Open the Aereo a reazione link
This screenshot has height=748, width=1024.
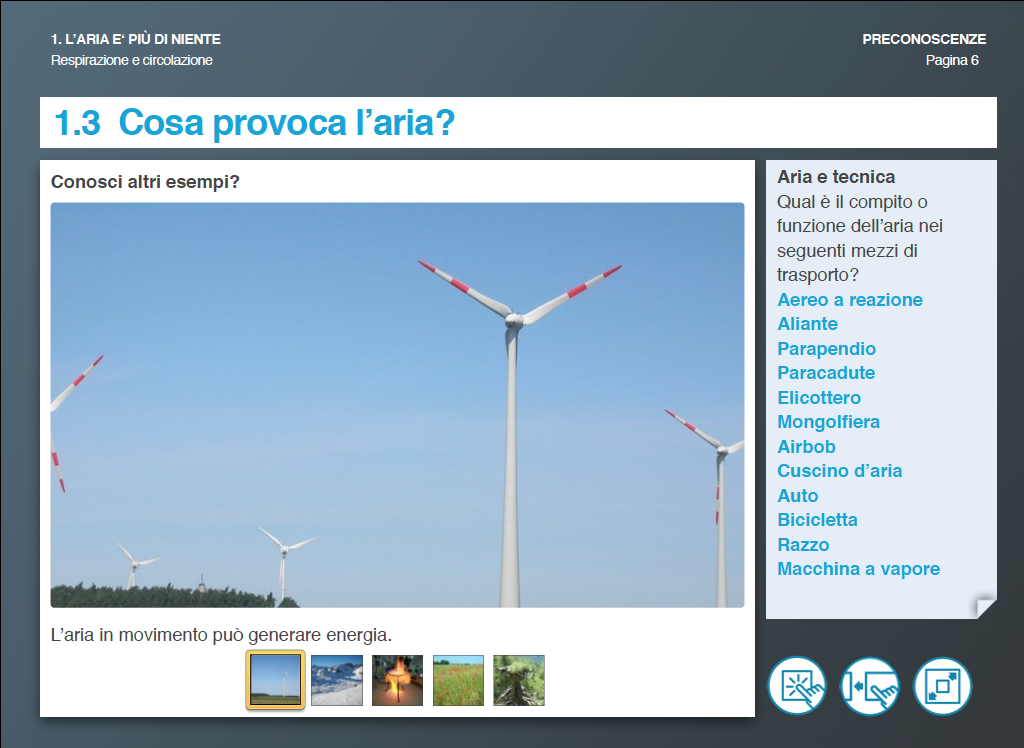point(849,300)
